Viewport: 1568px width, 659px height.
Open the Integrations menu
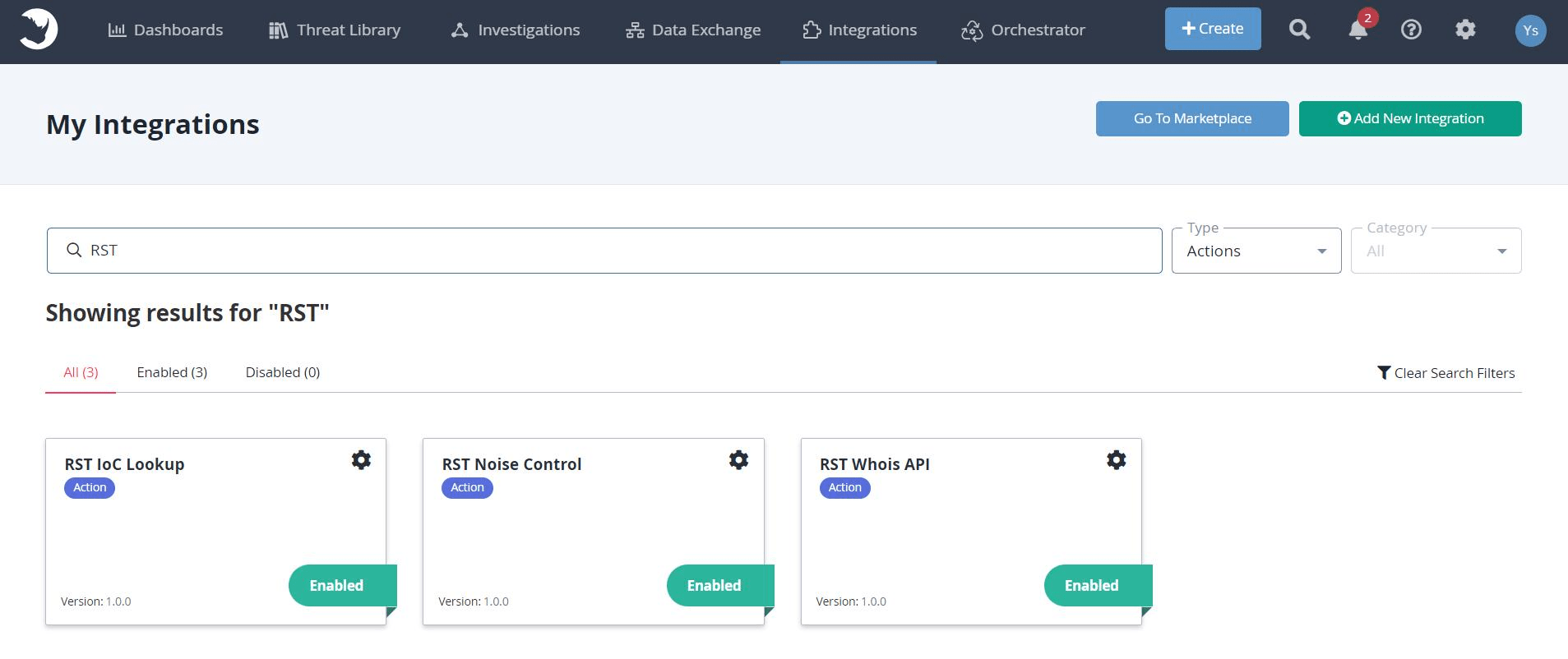859,30
